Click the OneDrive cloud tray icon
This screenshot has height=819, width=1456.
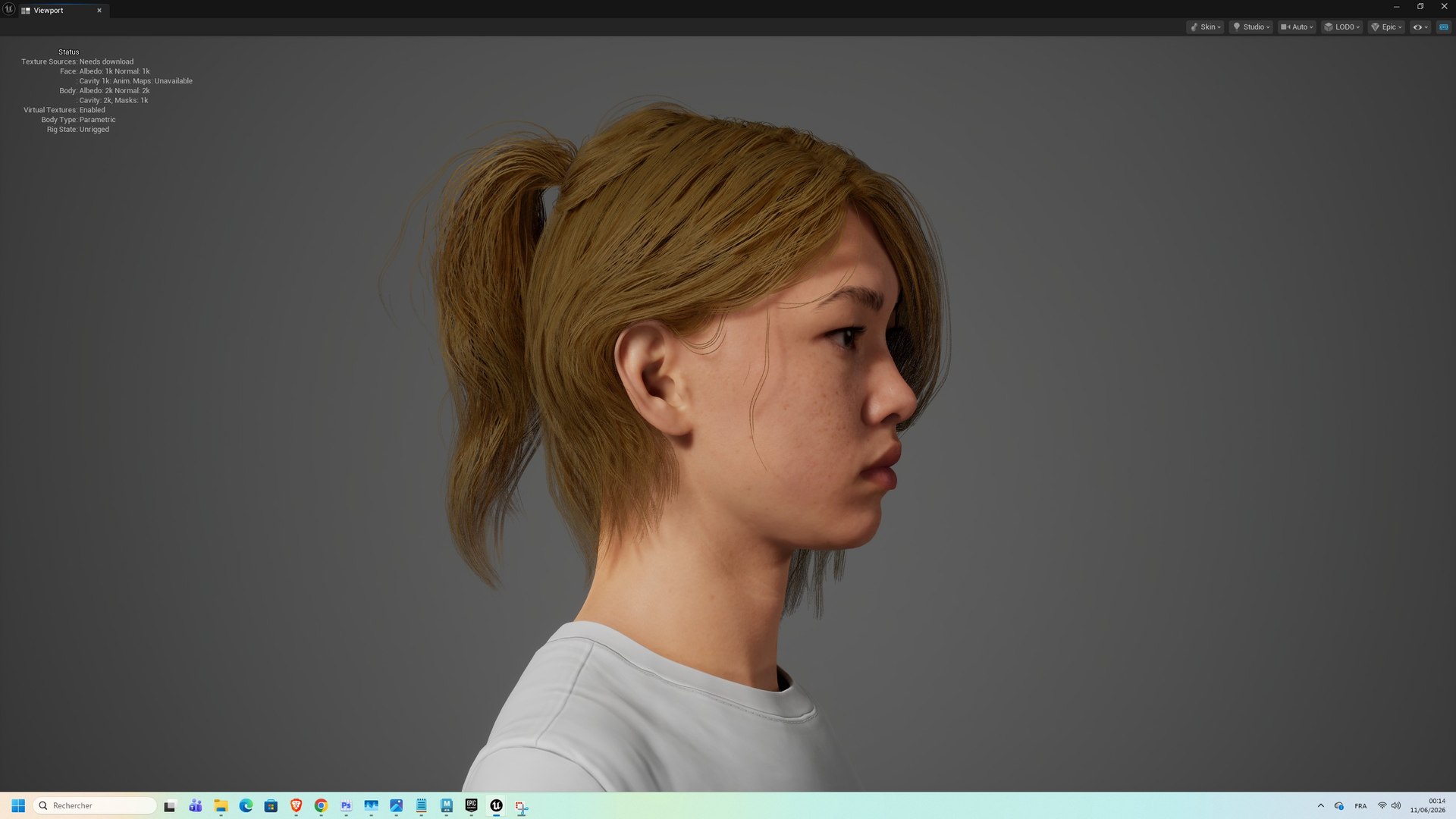[x=1339, y=805]
